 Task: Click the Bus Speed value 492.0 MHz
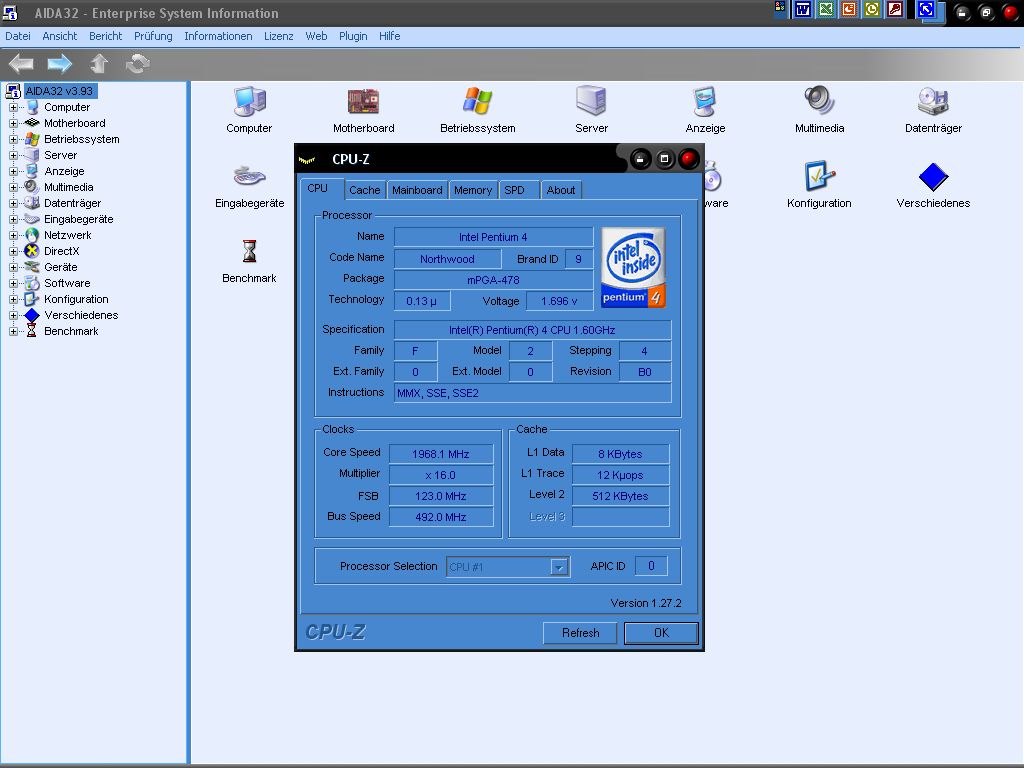441,517
